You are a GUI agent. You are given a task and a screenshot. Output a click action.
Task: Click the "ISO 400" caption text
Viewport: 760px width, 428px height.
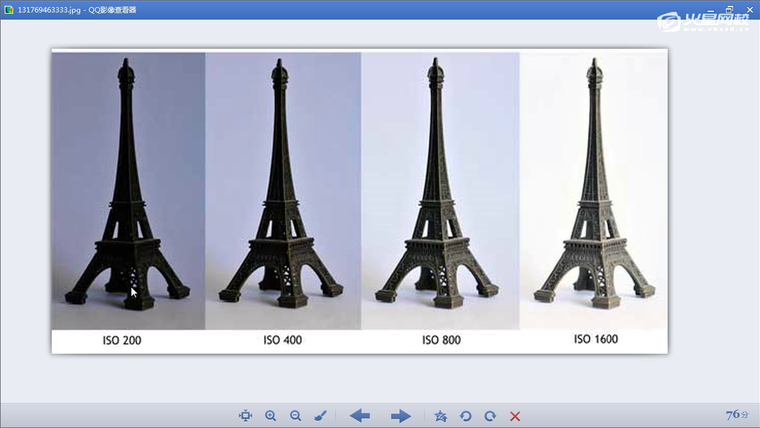tap(283, 341)
